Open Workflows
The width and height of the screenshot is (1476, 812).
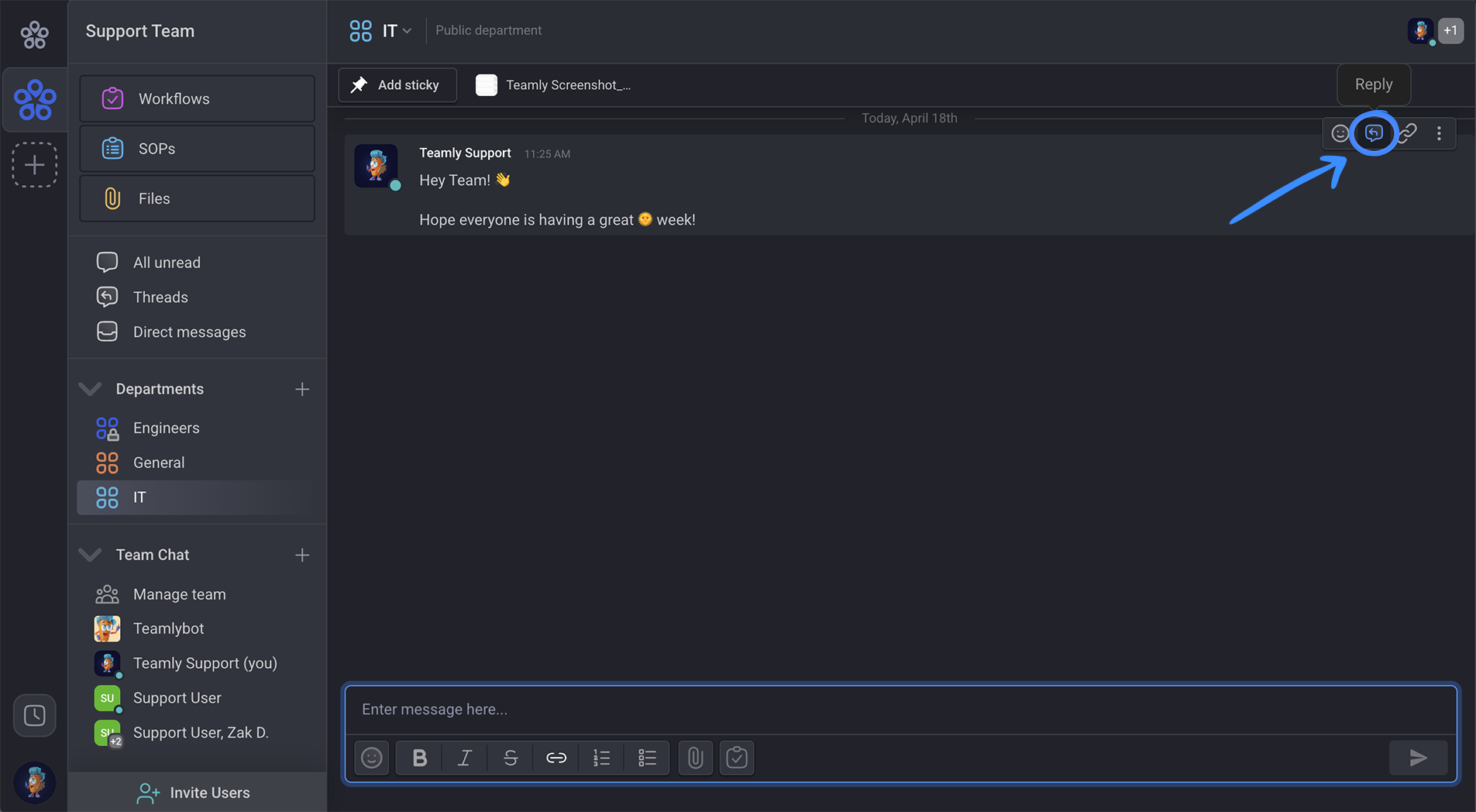197,98
